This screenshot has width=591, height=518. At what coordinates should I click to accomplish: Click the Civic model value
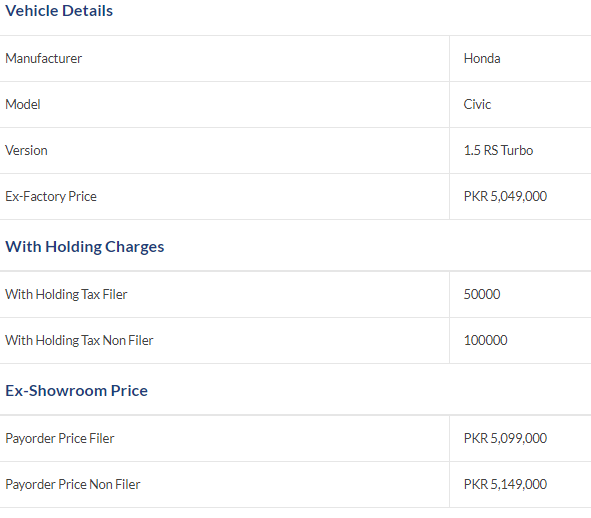tap(477, 104)
